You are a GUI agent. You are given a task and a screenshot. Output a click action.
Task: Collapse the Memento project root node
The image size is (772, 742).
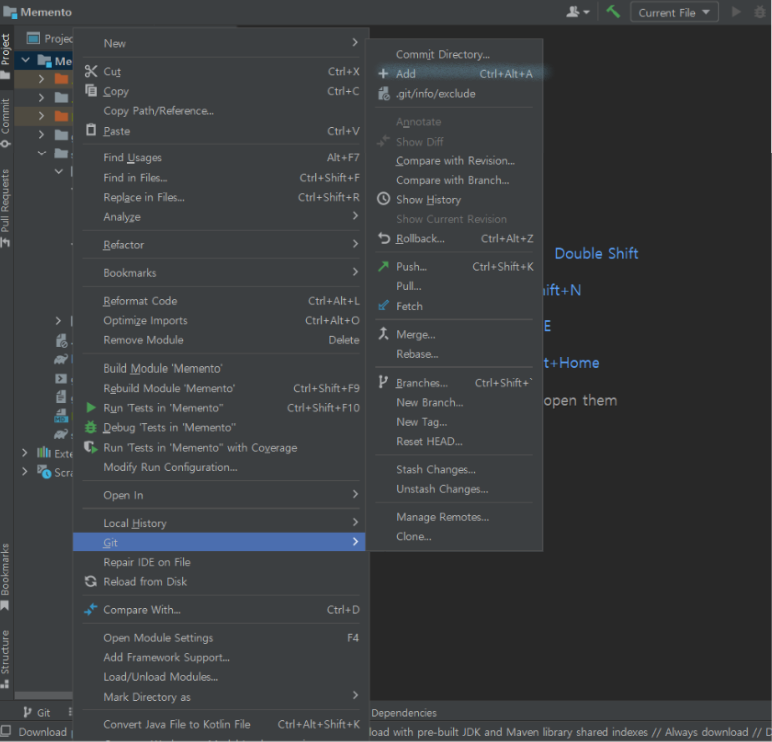click(26, 61)
